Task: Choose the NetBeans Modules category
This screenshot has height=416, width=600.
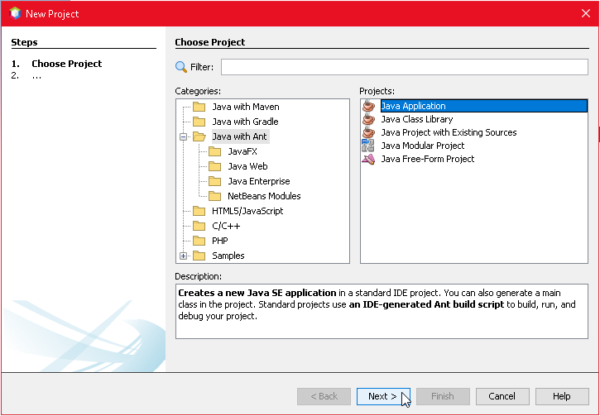Action: [264, 196]
